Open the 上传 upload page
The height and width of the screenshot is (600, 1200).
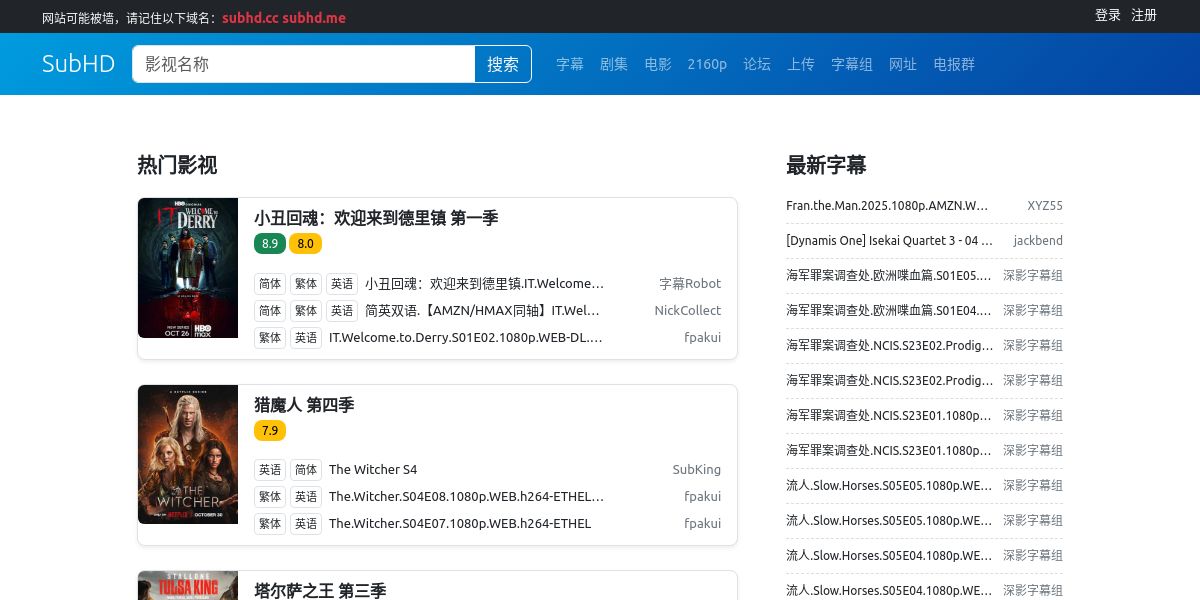coord(801,64)
